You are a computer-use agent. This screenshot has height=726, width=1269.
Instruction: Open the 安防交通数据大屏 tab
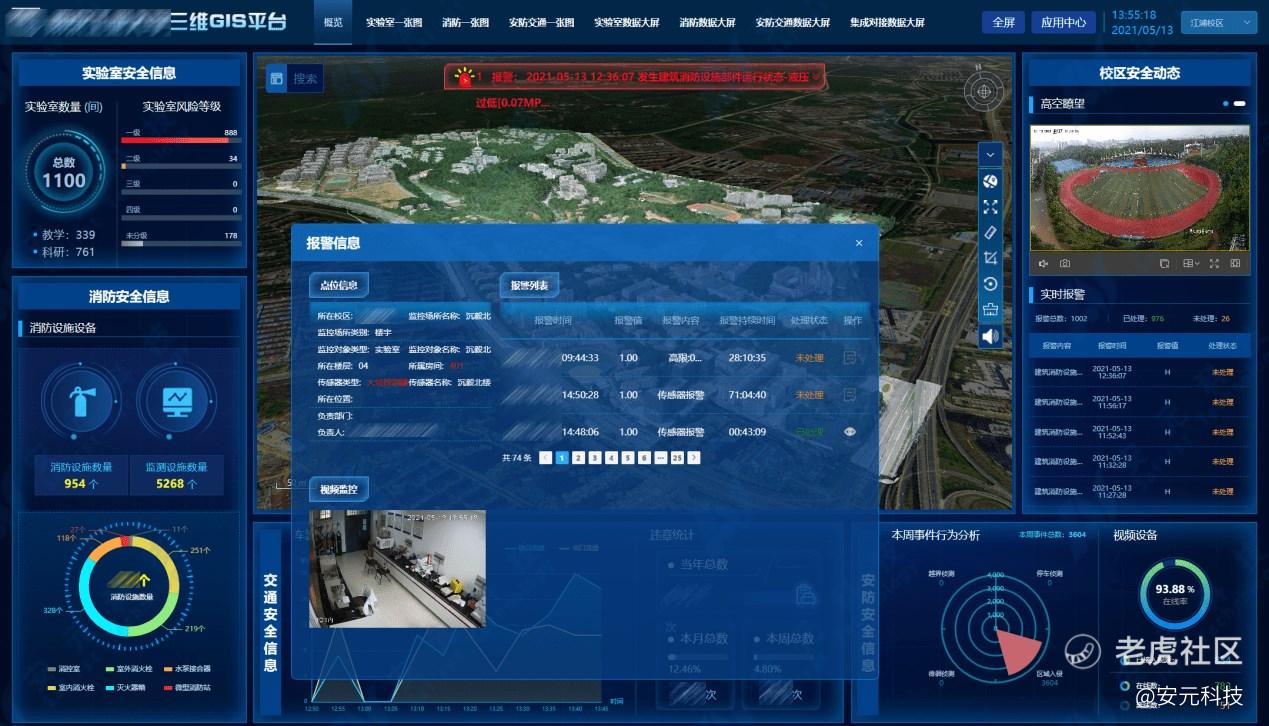(793, 22)
